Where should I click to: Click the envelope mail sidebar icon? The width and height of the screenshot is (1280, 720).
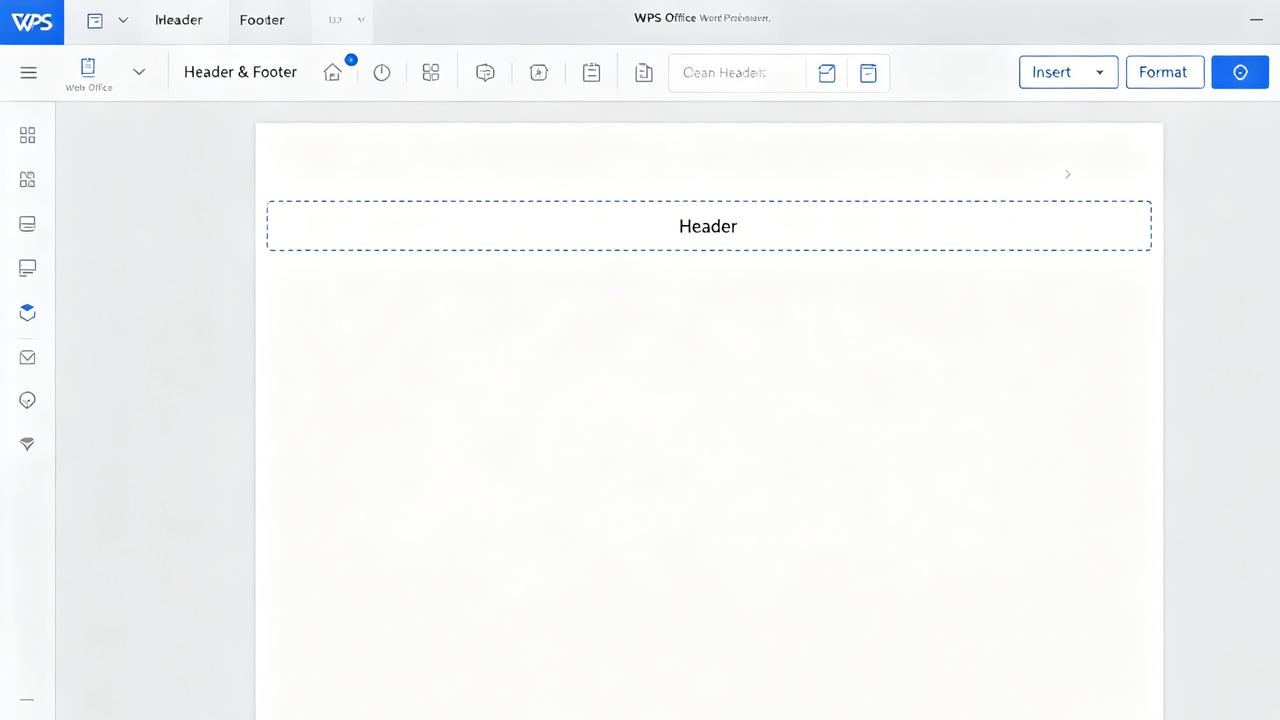point(28,357)
